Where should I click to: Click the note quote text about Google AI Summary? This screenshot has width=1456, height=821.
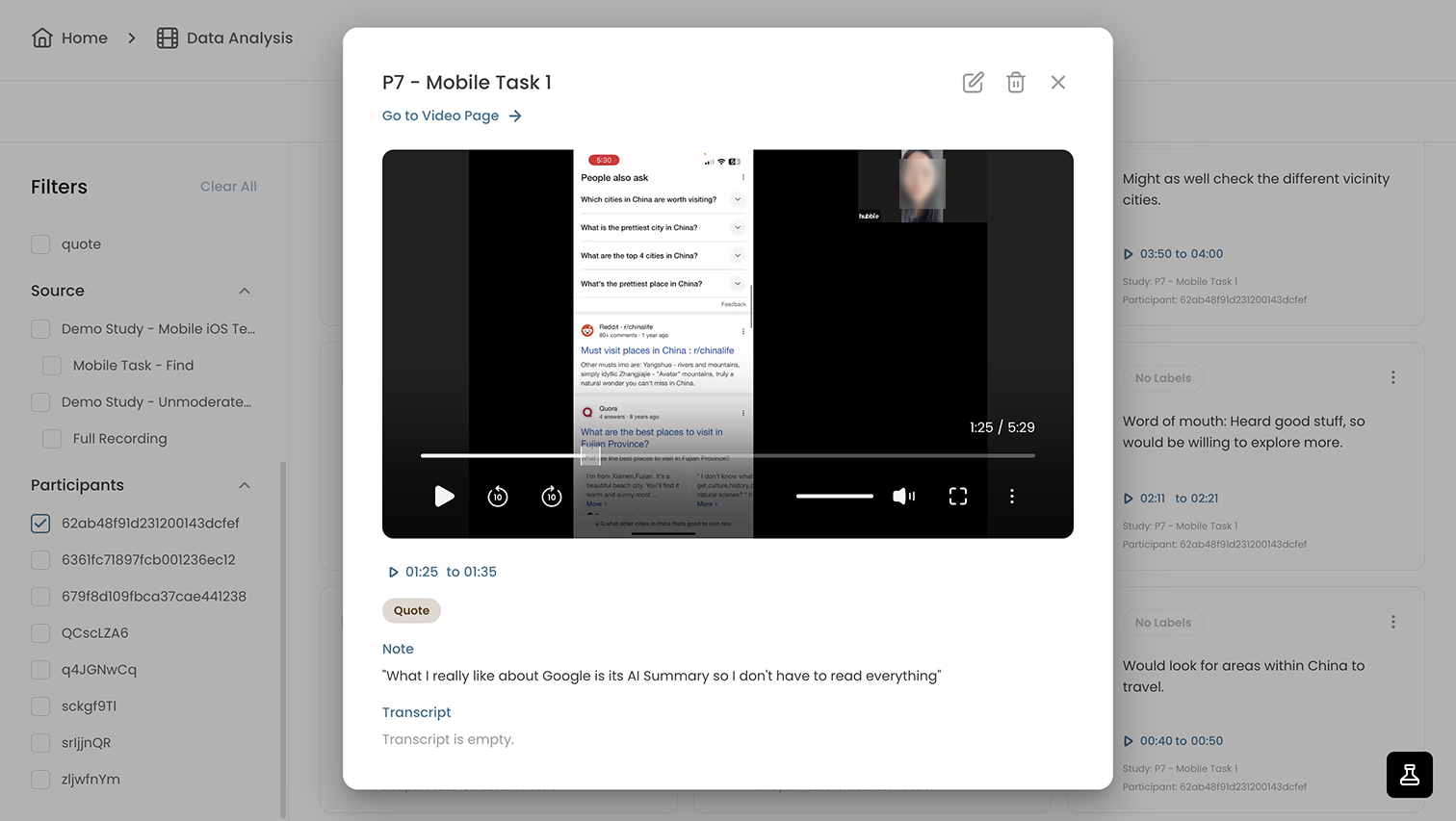click(662, 676)
